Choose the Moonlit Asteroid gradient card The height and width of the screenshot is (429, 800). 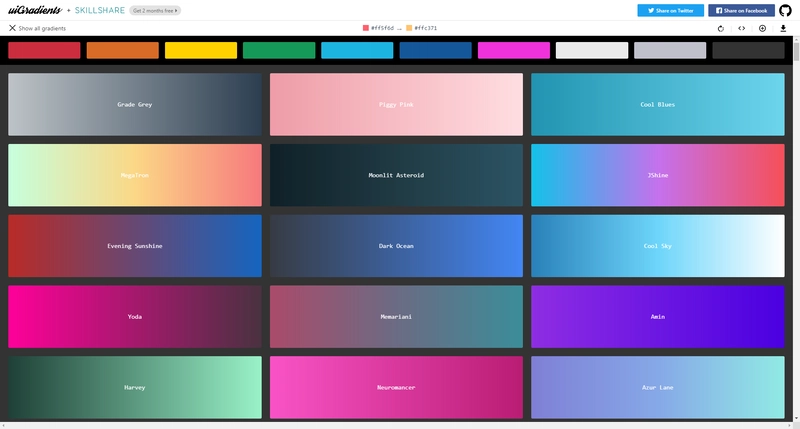tap(396, 175)
